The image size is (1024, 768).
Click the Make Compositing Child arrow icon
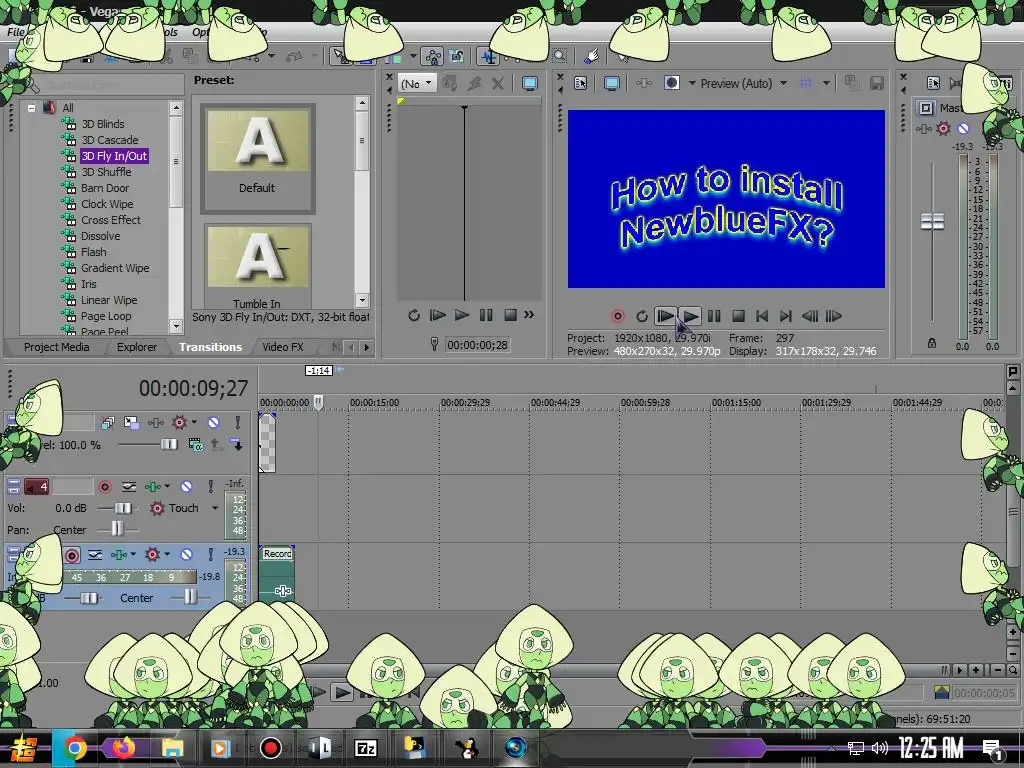pos(237,445)
